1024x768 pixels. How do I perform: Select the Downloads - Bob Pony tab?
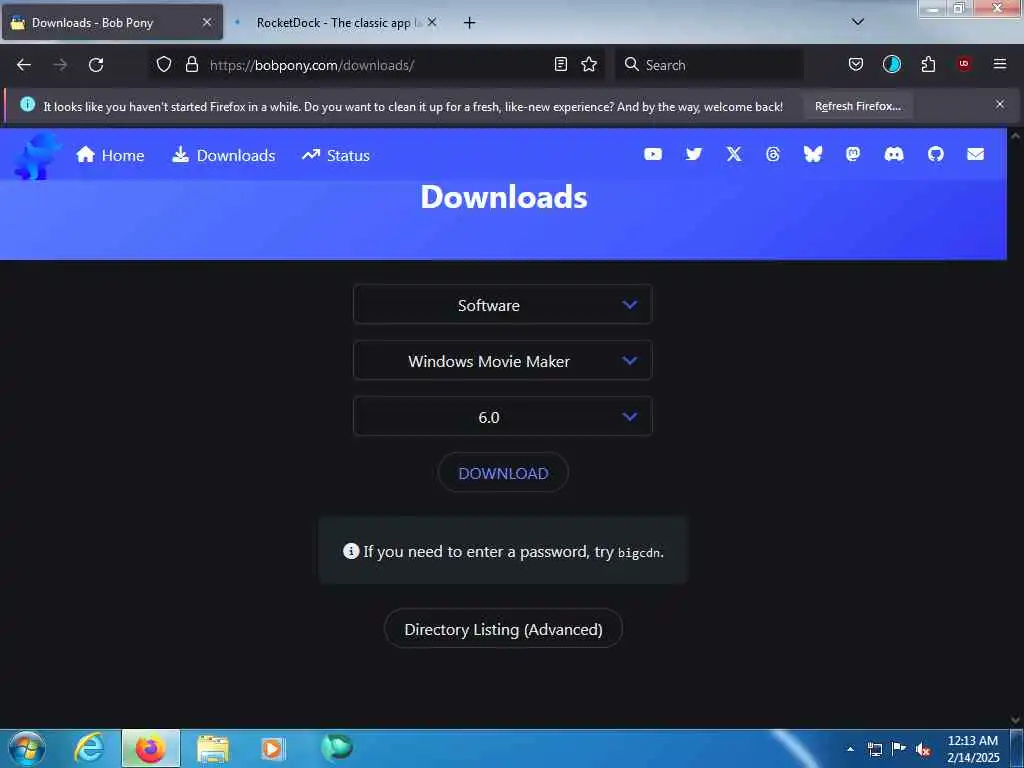112,23
